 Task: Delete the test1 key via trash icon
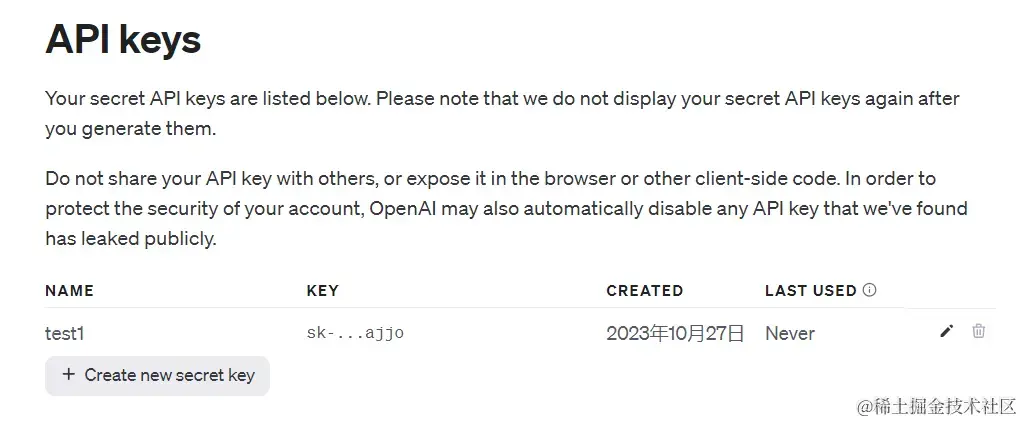(978, 331)
